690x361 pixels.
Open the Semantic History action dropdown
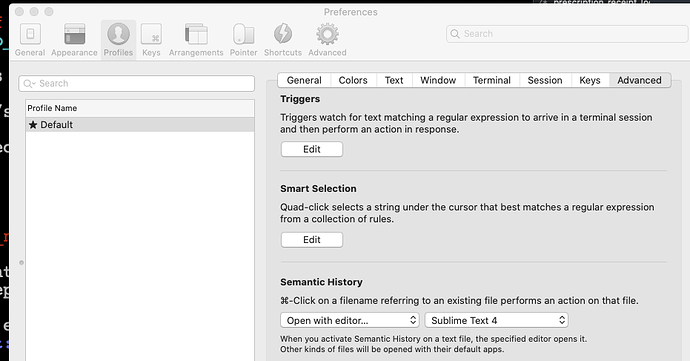350,320
